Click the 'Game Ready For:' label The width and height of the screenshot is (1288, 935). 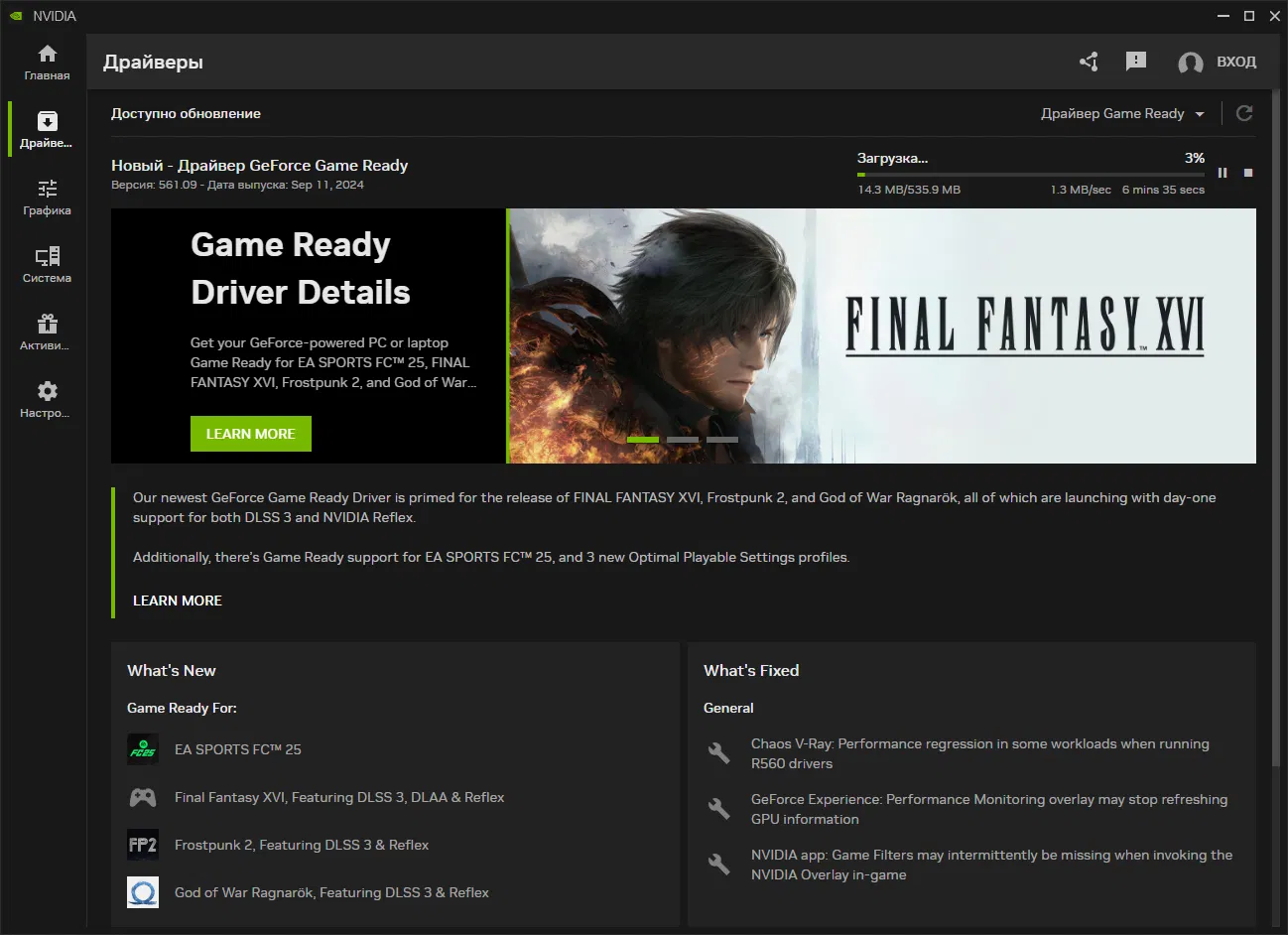click(182, 708)
